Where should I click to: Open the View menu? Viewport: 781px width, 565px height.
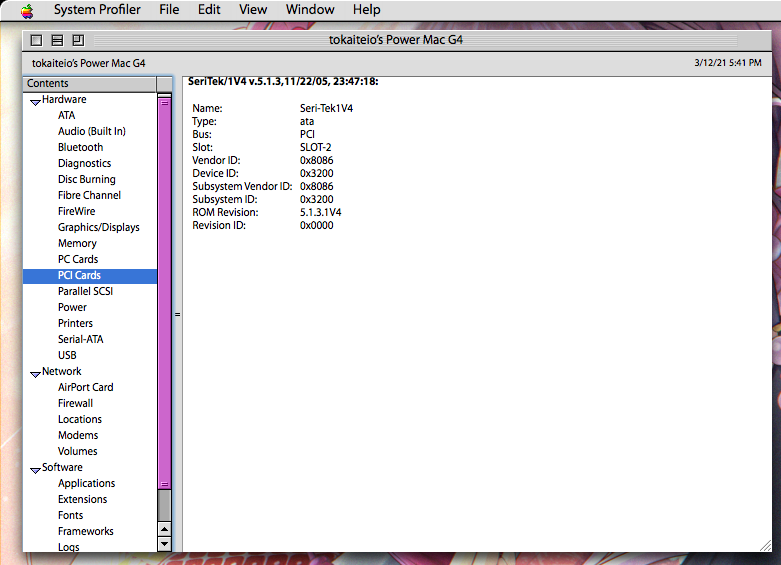[x=253, y=9]
